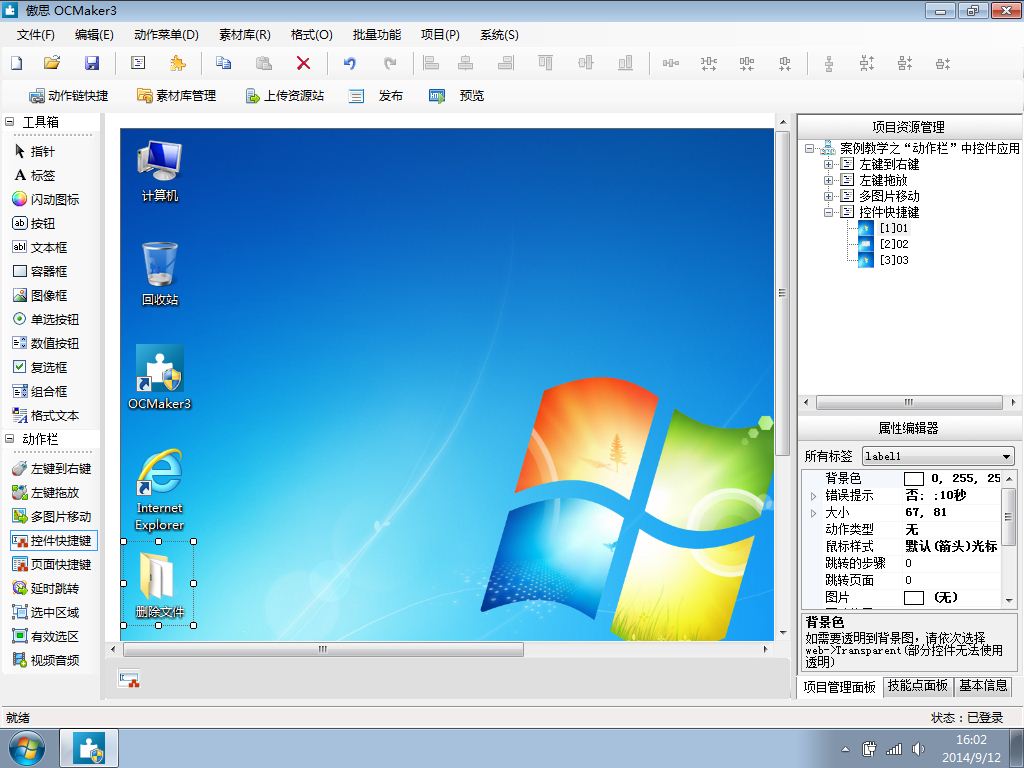Select the 单选按钮 tool in toolbox

[46, 319]
